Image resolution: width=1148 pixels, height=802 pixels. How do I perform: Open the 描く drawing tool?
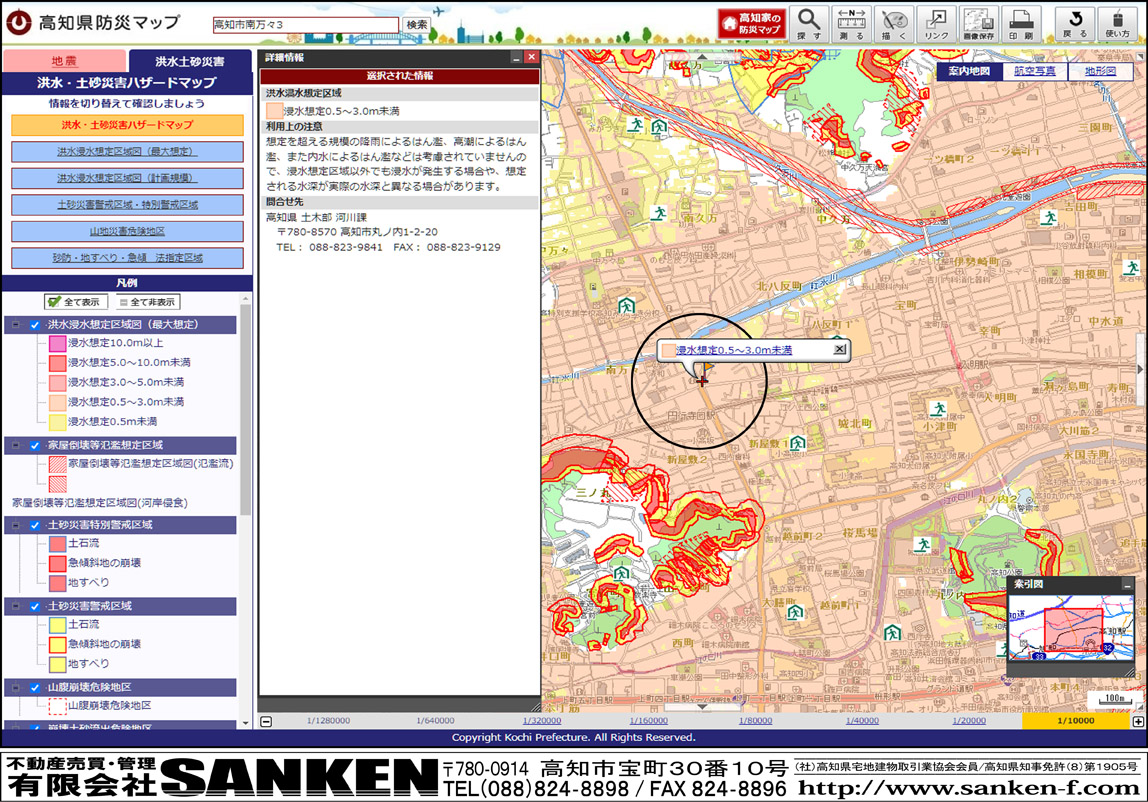tap(893, 23)
